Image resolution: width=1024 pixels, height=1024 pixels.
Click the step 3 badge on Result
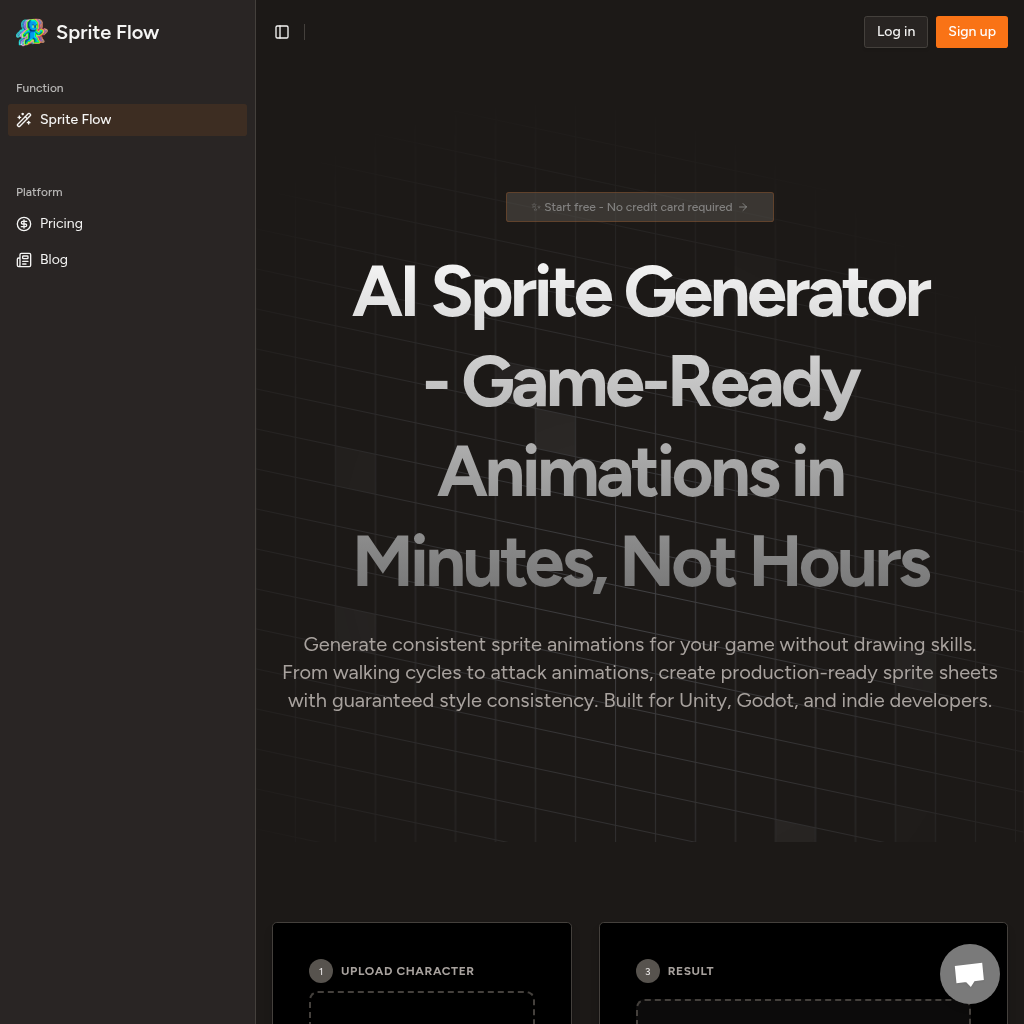point(647,971)
